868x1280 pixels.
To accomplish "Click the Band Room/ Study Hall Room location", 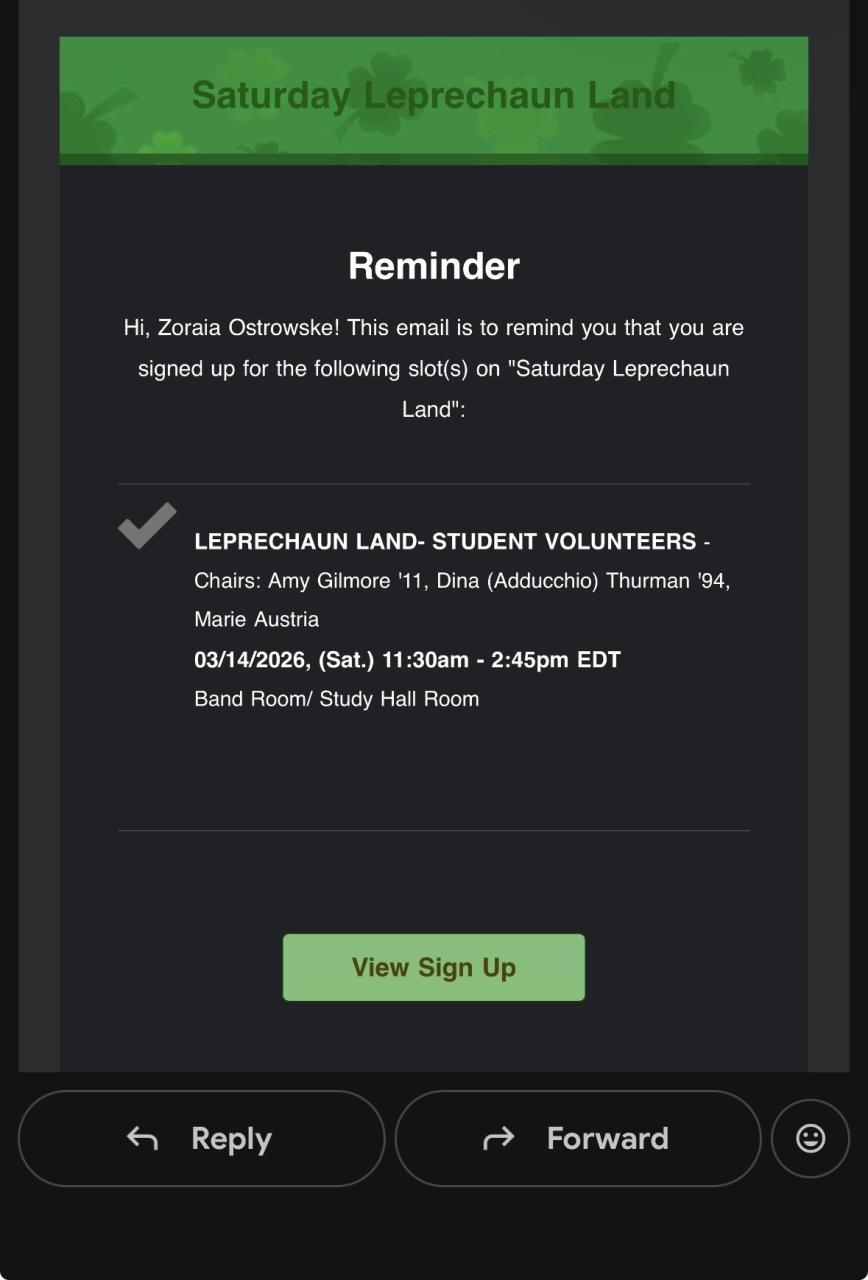I will pyautogui.click(x=336, y=699).
